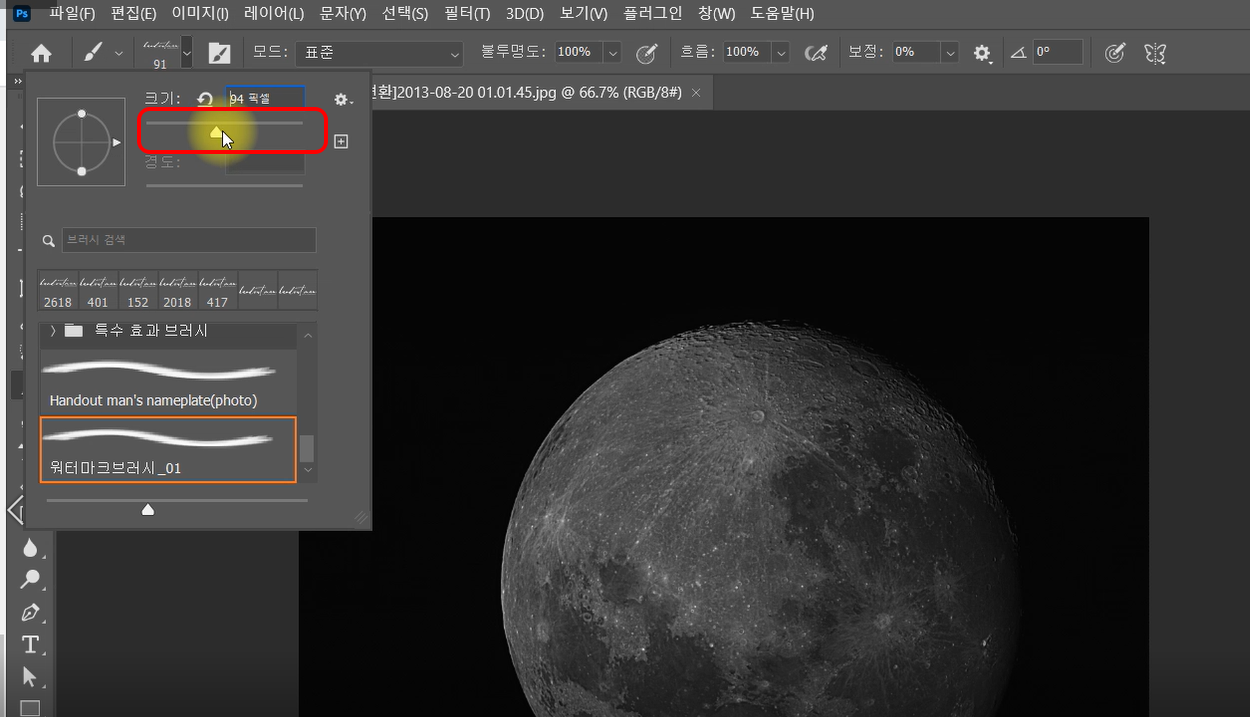Select recent brush labeled 401
Screen dimensions: 1250x717
(x=98, y=290)
